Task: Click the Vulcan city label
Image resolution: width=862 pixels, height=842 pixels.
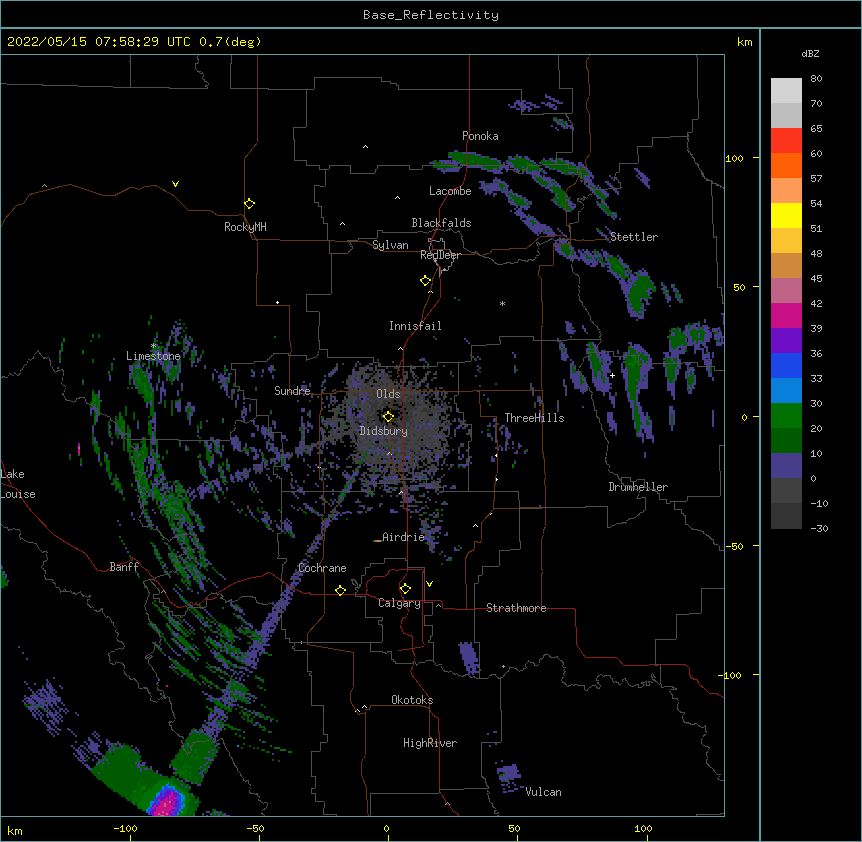Action: tap(543, 792)
